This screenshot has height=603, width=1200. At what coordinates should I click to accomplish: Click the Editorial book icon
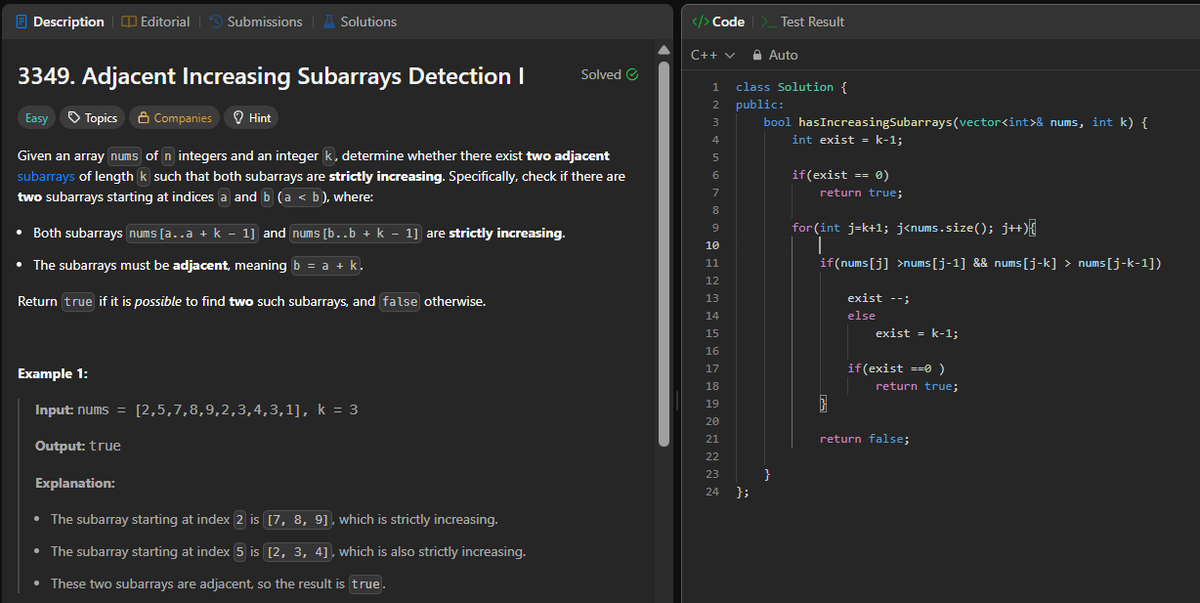click(128, 21)
